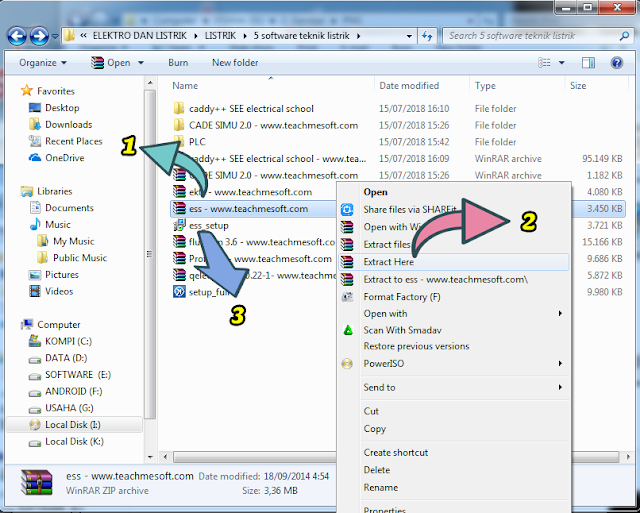Sort by Size column header
Viewport: 640px width, 513px height.
(x=578, y=86)
